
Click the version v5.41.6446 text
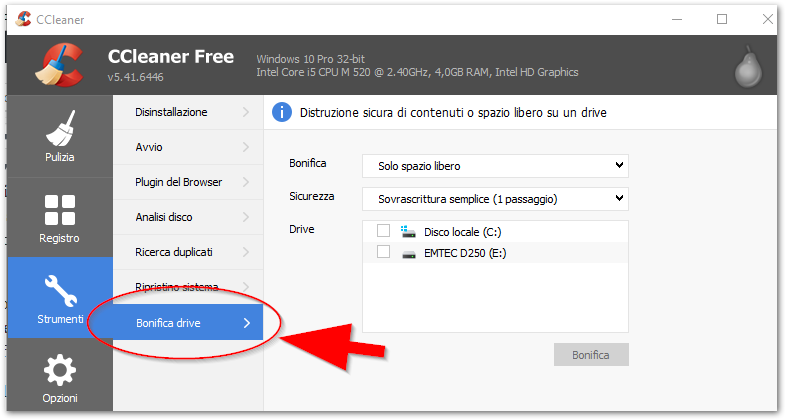click(x=135, y=77)
